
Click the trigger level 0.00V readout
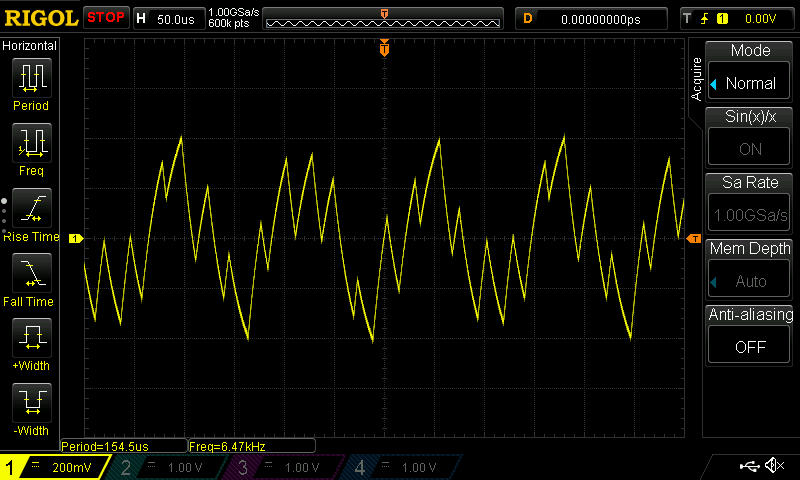point(760,19)
